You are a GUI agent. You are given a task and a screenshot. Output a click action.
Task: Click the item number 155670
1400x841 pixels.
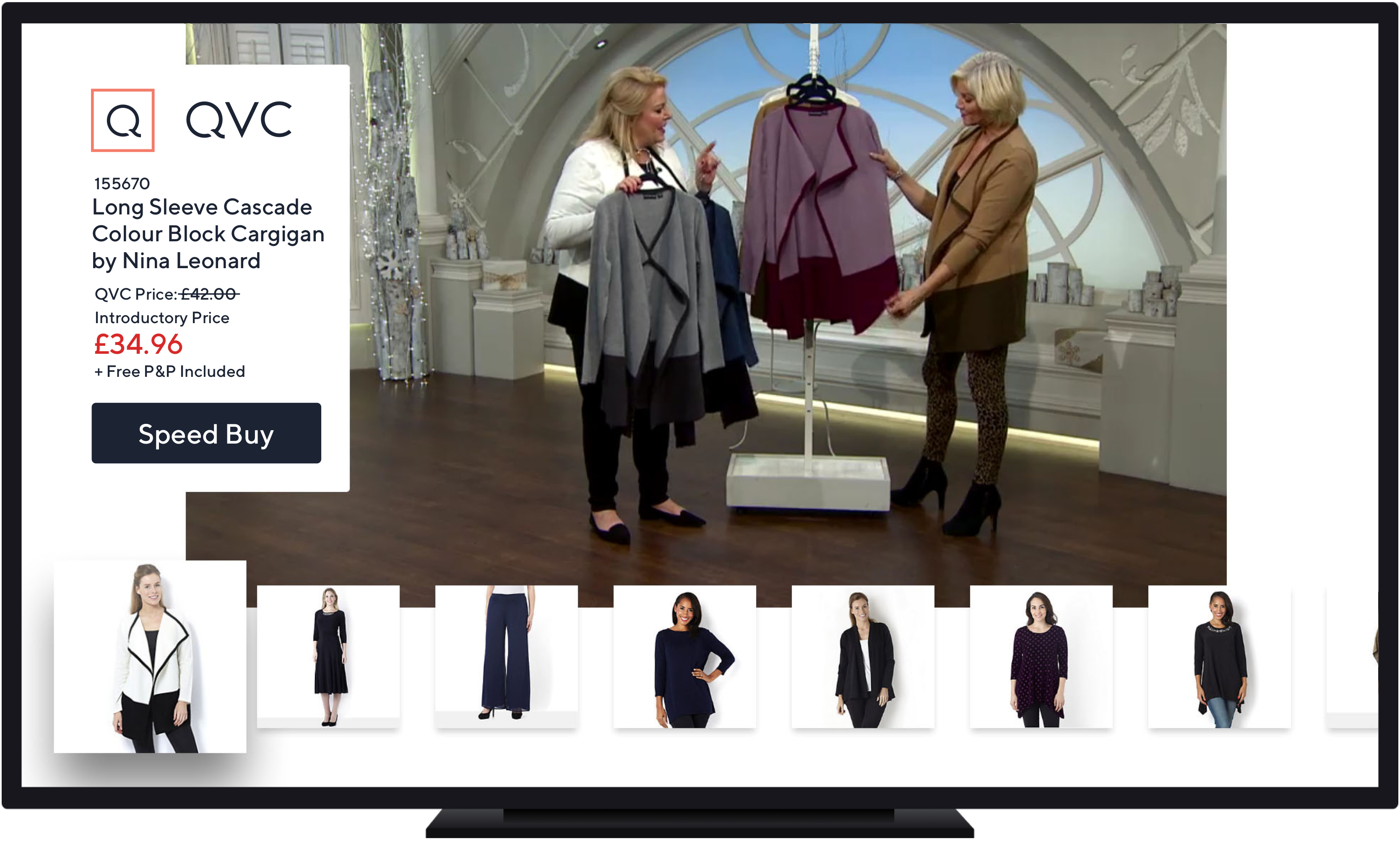click(122, 184)
